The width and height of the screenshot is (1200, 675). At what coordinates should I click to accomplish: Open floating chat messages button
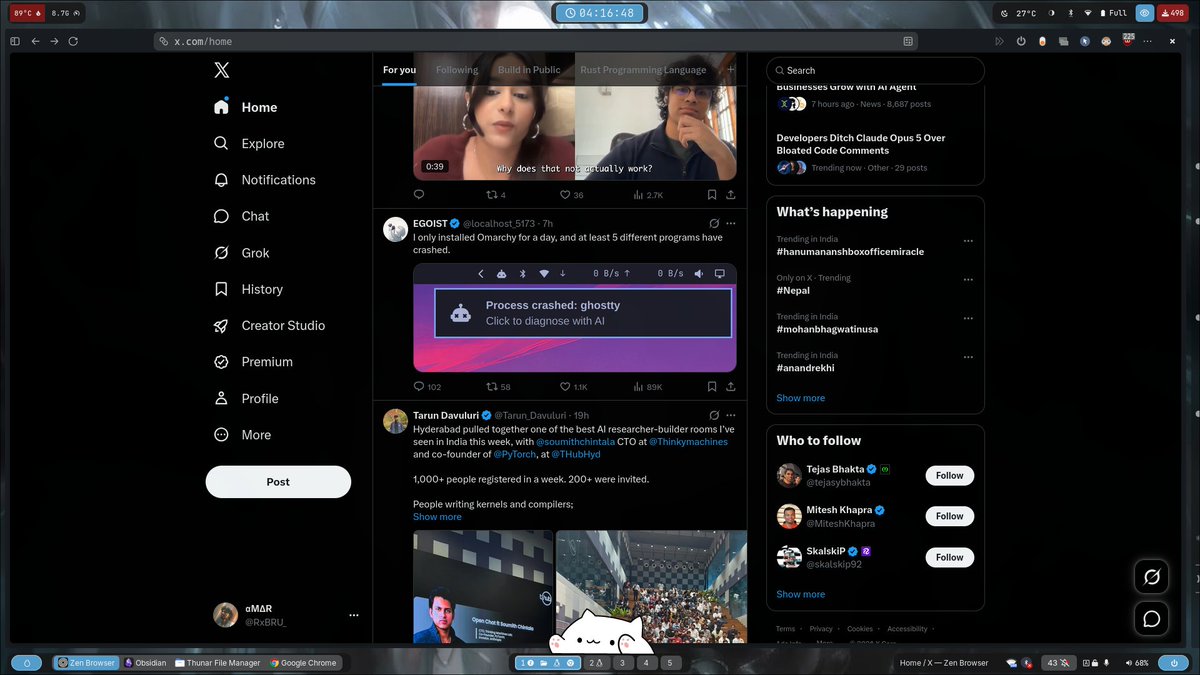pyautogui.click(x=1151, y=619)
